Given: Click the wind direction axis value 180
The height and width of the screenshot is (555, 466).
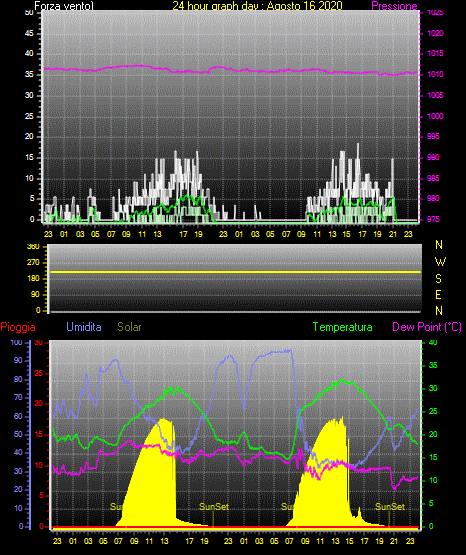Looking at the screenshot, I should pos(34,279).
